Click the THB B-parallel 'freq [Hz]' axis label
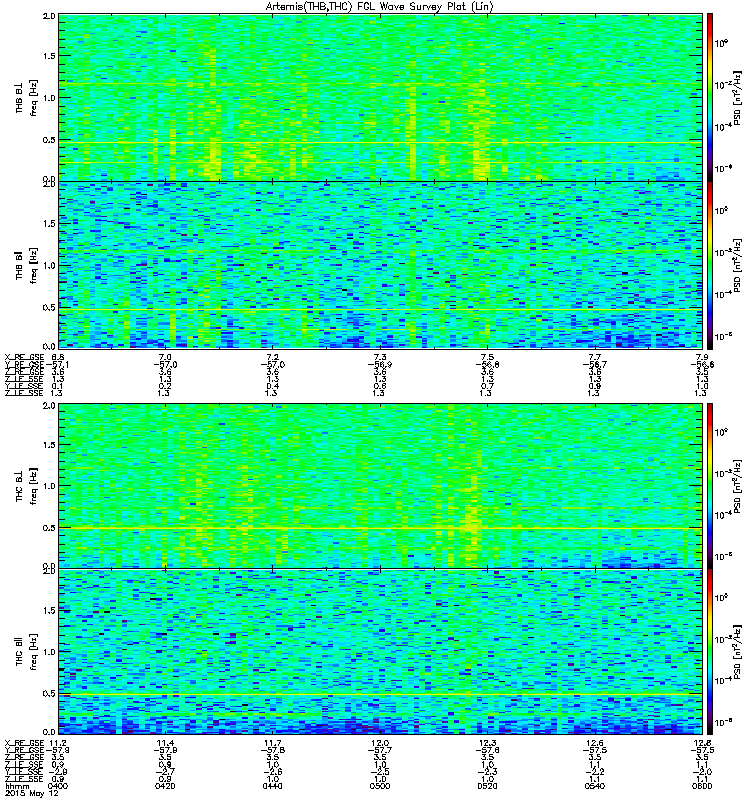The image size is (750, 800). pos(33,265)
